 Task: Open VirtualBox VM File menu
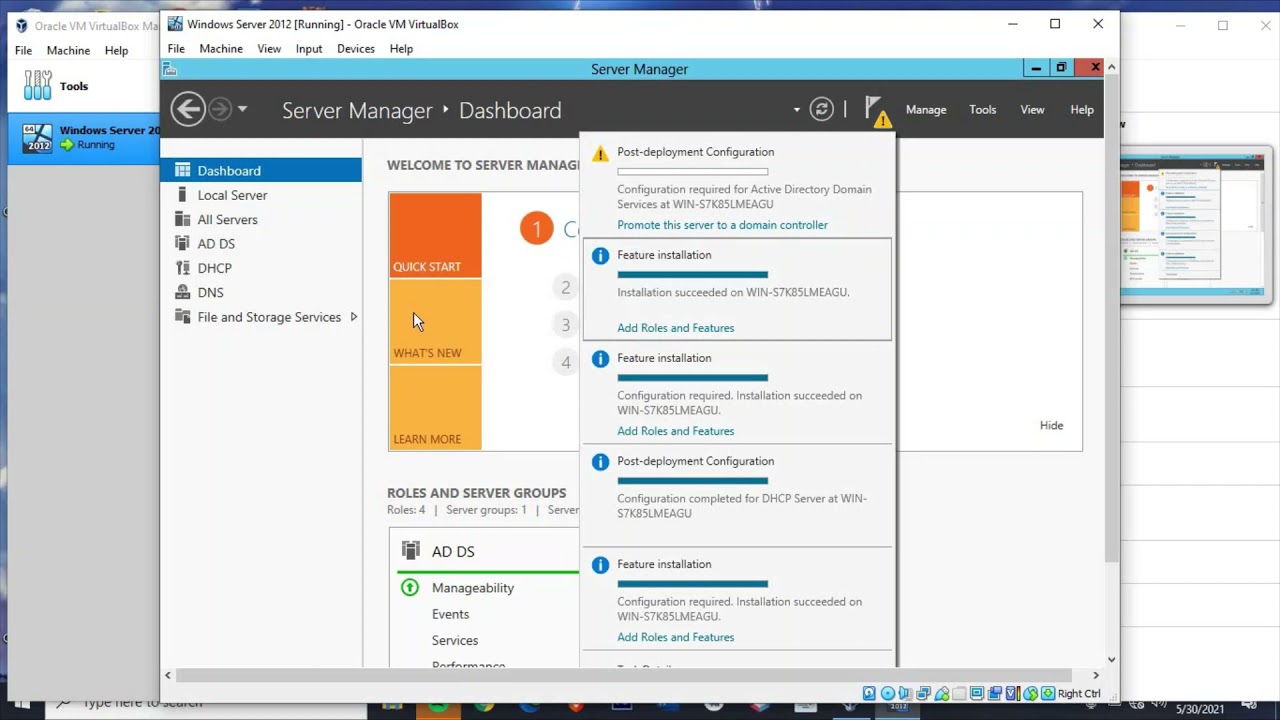(176, 48)
